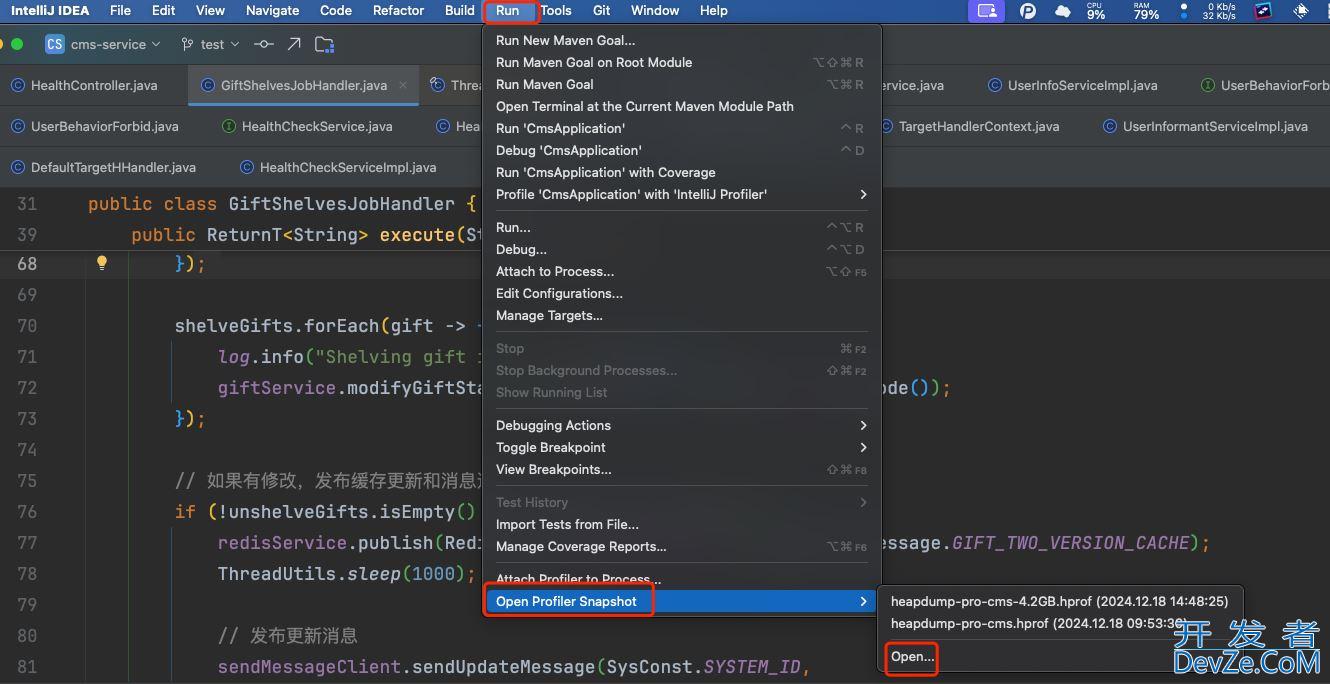Close the GiftShelvesJobHandler.java tab

tap(404, 85)
